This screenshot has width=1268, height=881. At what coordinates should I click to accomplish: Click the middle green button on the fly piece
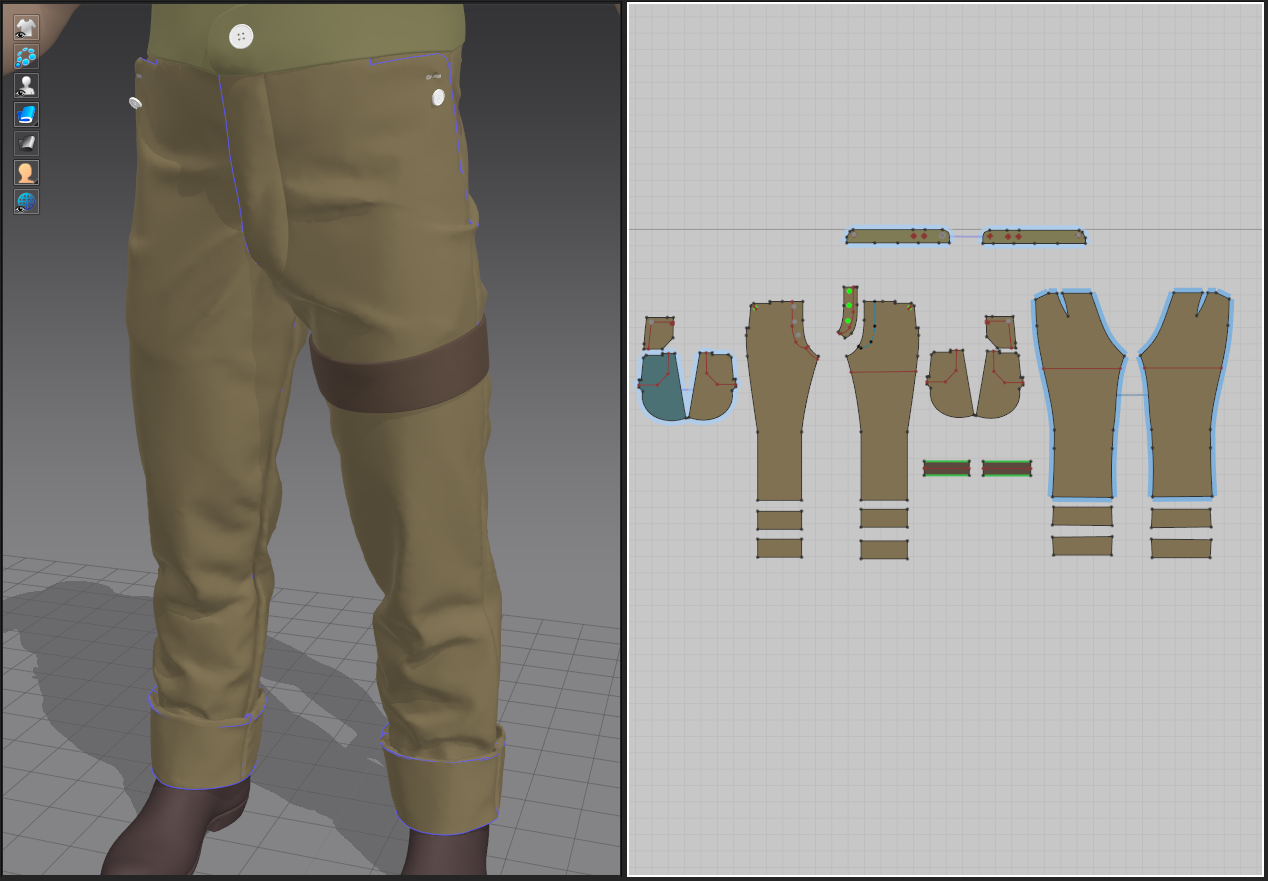pos(849,305)
